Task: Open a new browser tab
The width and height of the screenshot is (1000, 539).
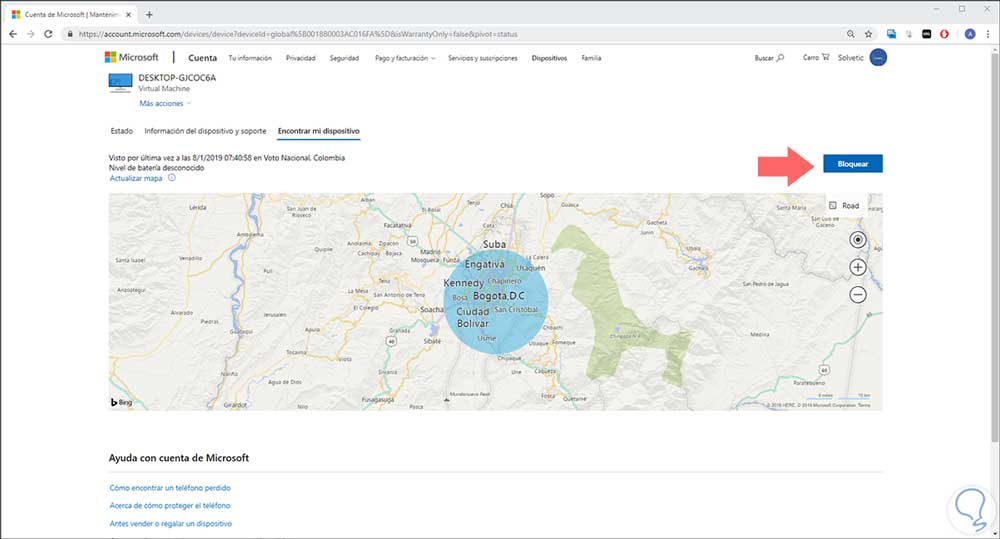Action: (149, 14)
